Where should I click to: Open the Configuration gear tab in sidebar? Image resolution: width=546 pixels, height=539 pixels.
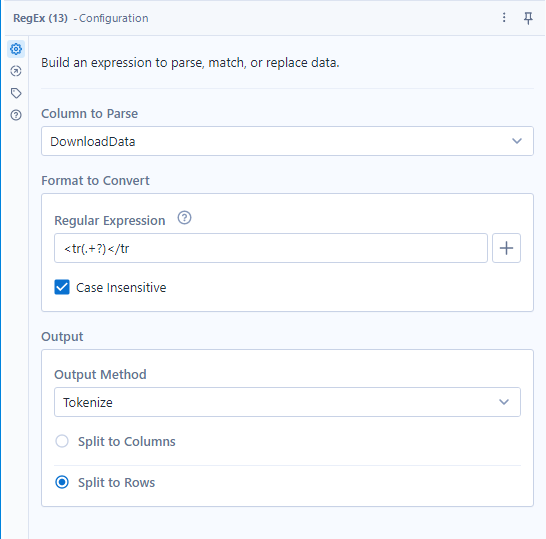tap(16, 49)
